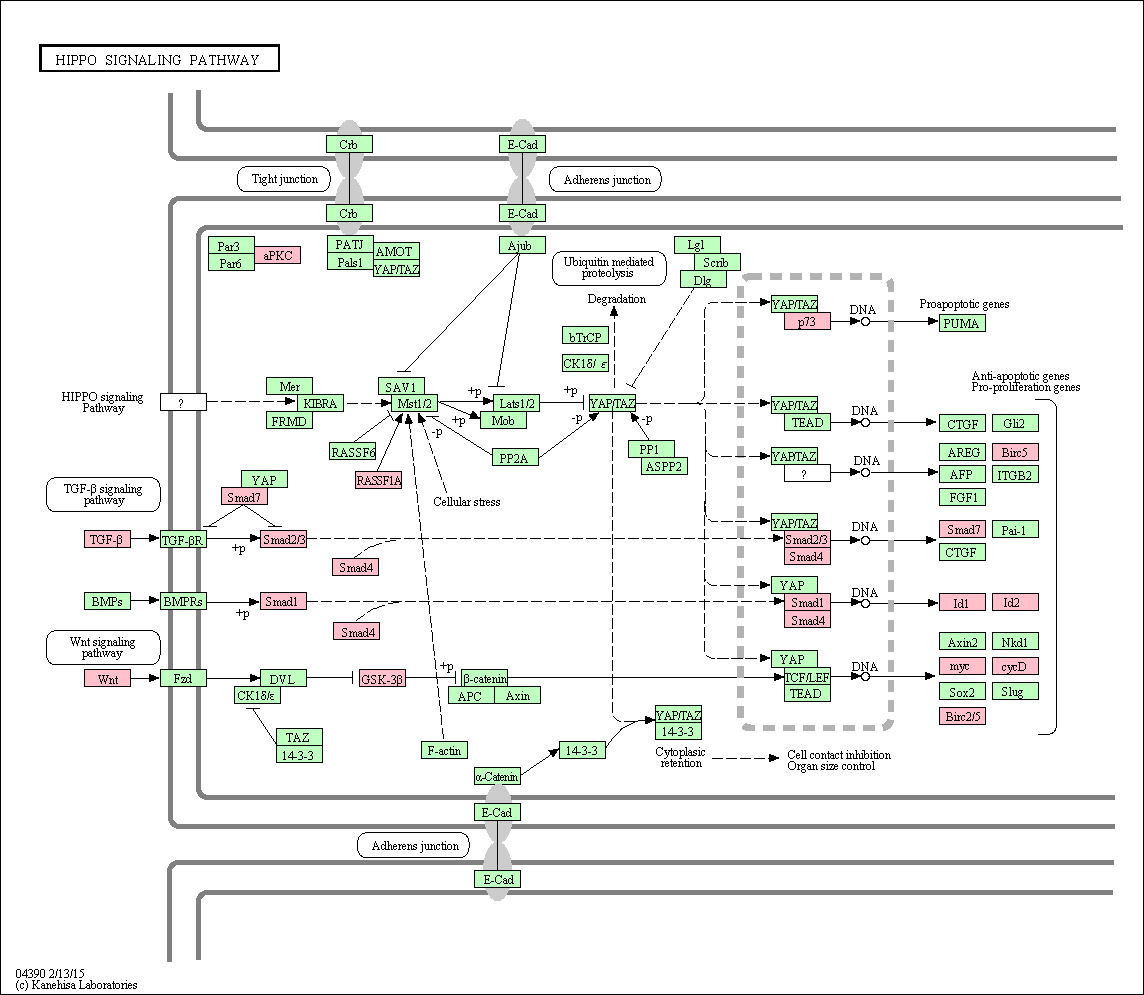The image size is (1144, 995).
Task: Open the FGF1 gene box
Action: click(x=962, y=497)
